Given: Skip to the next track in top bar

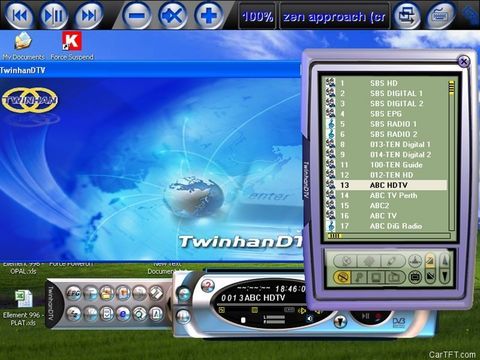Looking at the screenshot, I should [x=89, y=15].
